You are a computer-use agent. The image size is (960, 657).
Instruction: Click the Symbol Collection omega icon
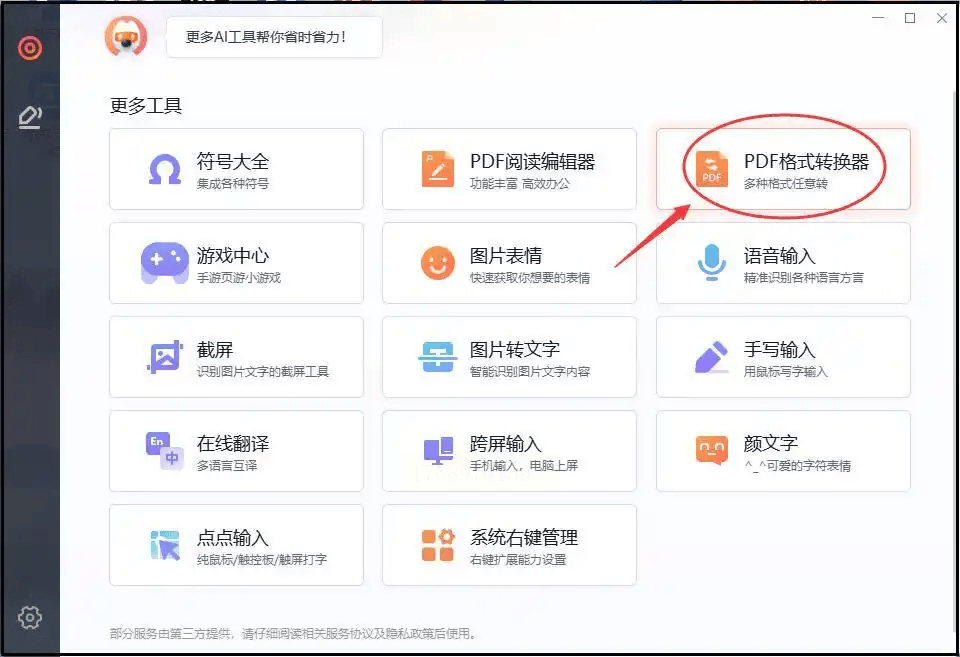165,170
